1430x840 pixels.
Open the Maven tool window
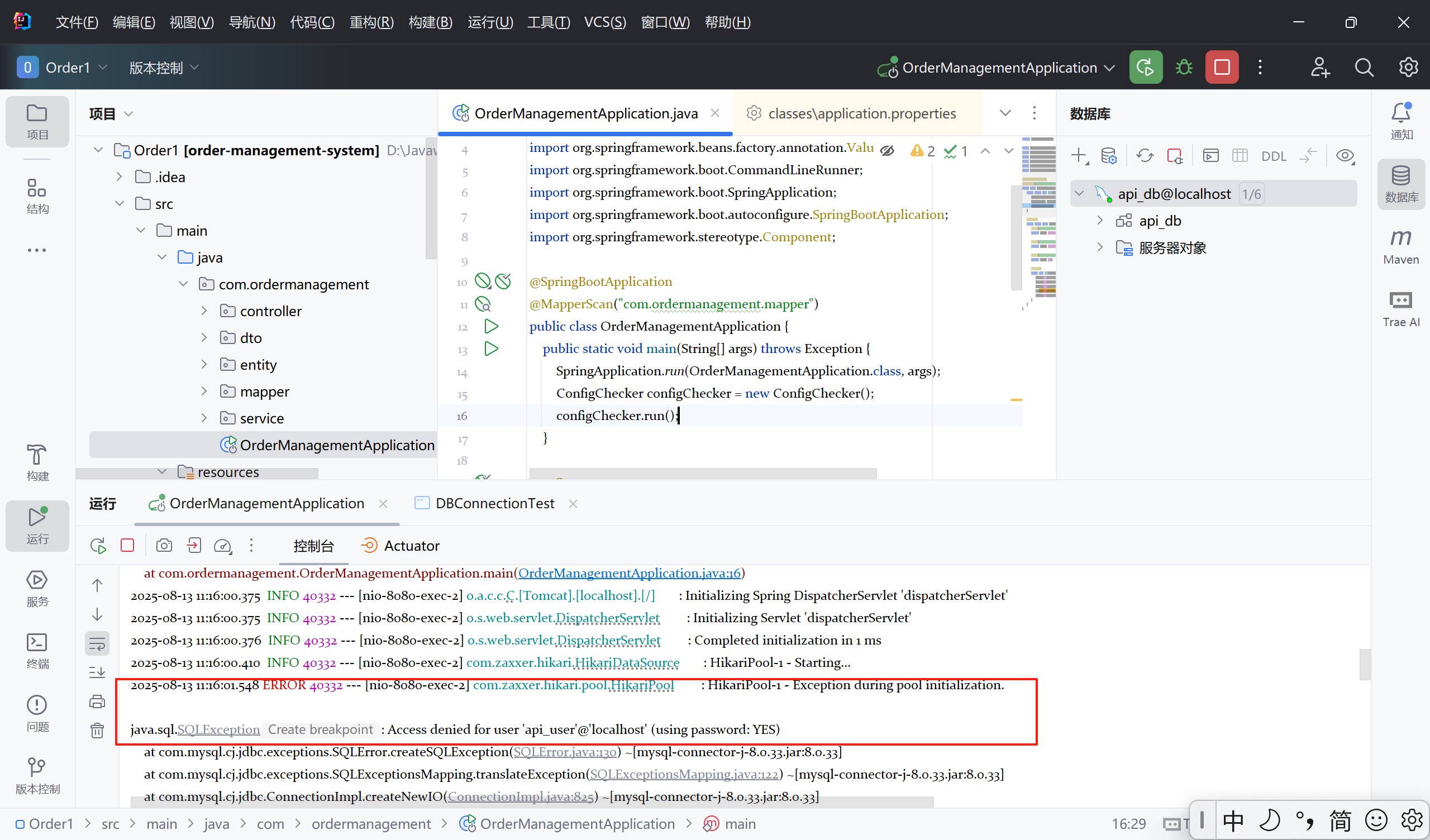coord(1400,246)
